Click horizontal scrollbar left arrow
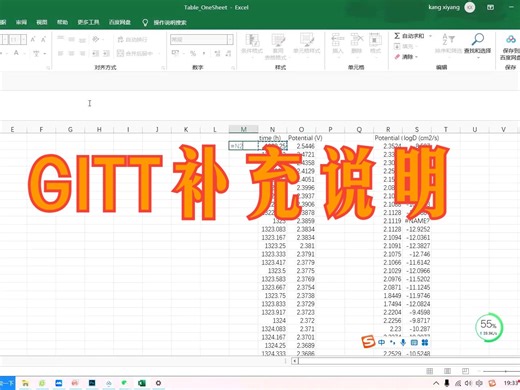The image size is (520, 390). click(x=295, y=361)
